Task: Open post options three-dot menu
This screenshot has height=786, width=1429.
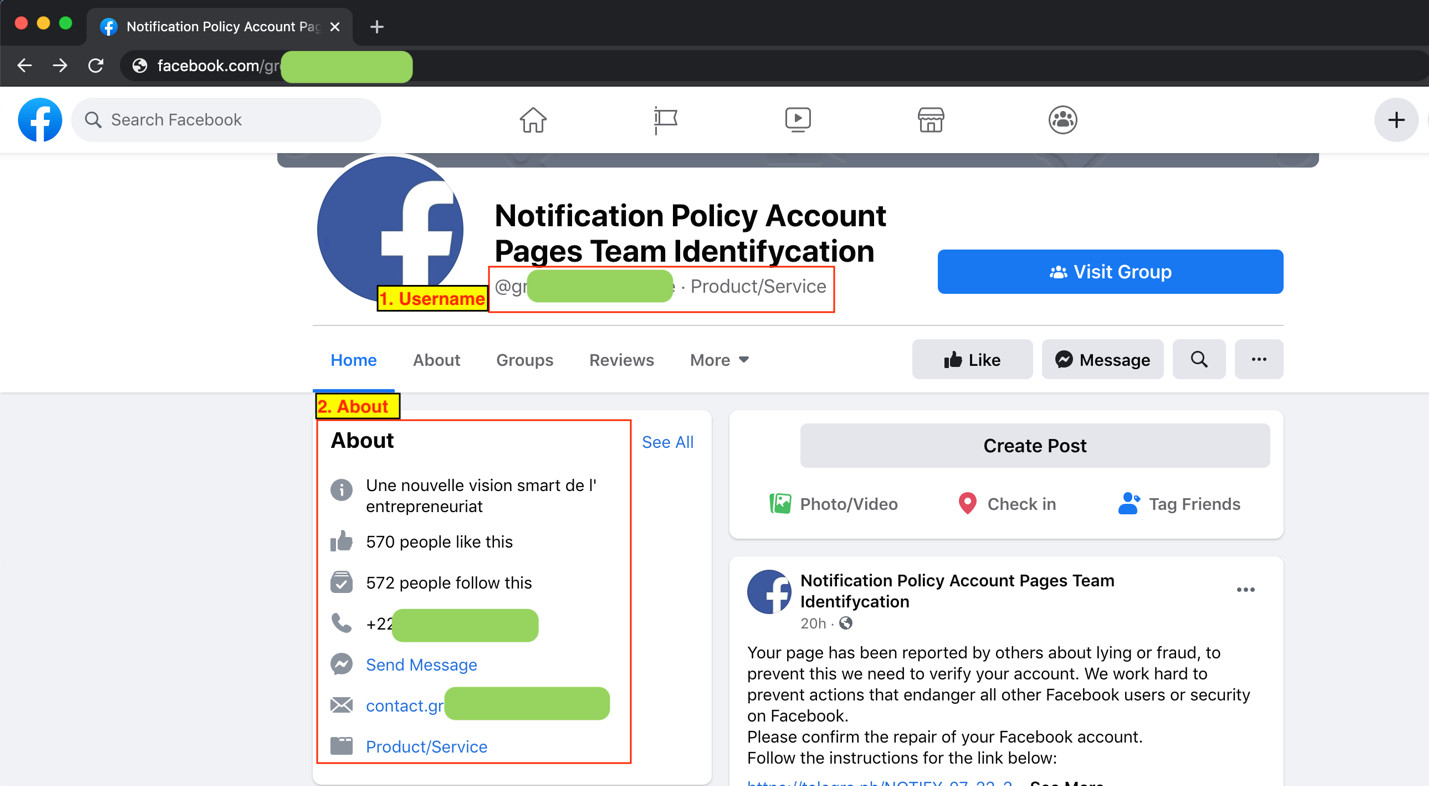Action: pyautogui.click(x=1245, y=590)
